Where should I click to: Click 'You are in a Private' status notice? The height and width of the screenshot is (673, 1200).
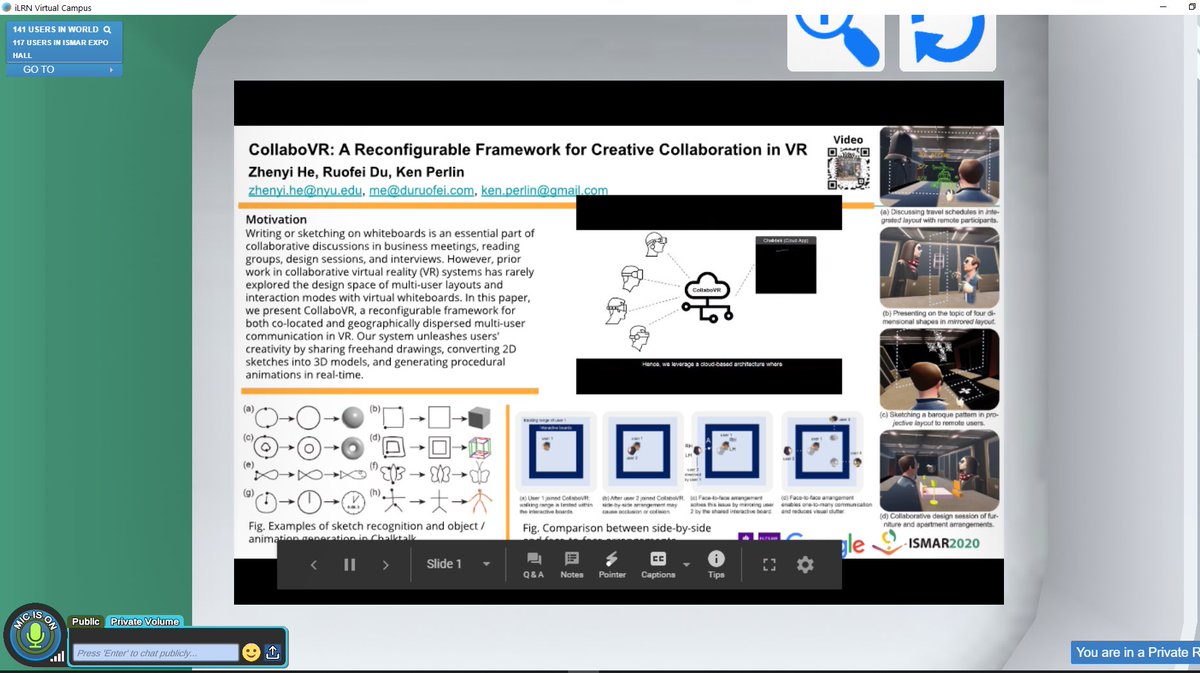click(1135, 652)
